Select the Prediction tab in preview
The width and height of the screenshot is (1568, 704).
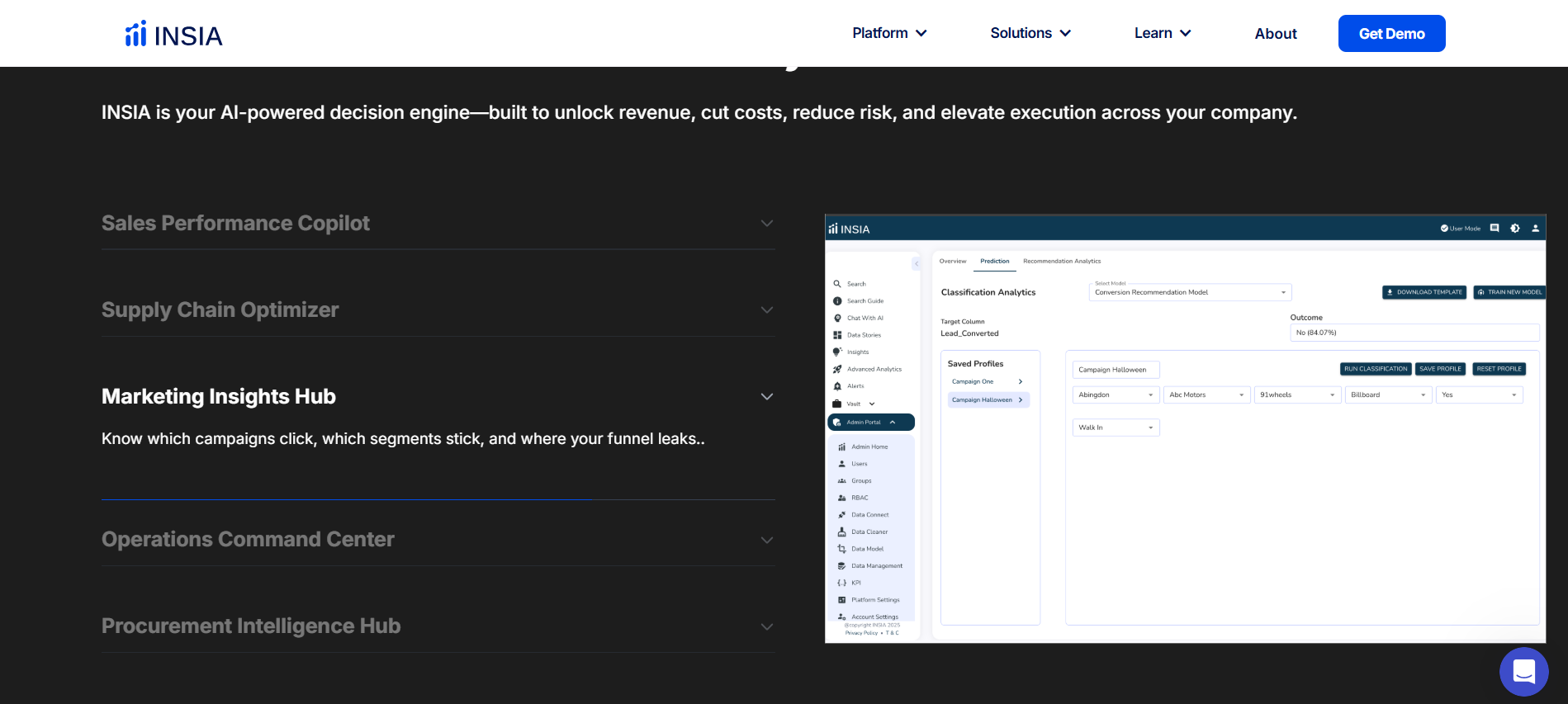tap(995, 262)
